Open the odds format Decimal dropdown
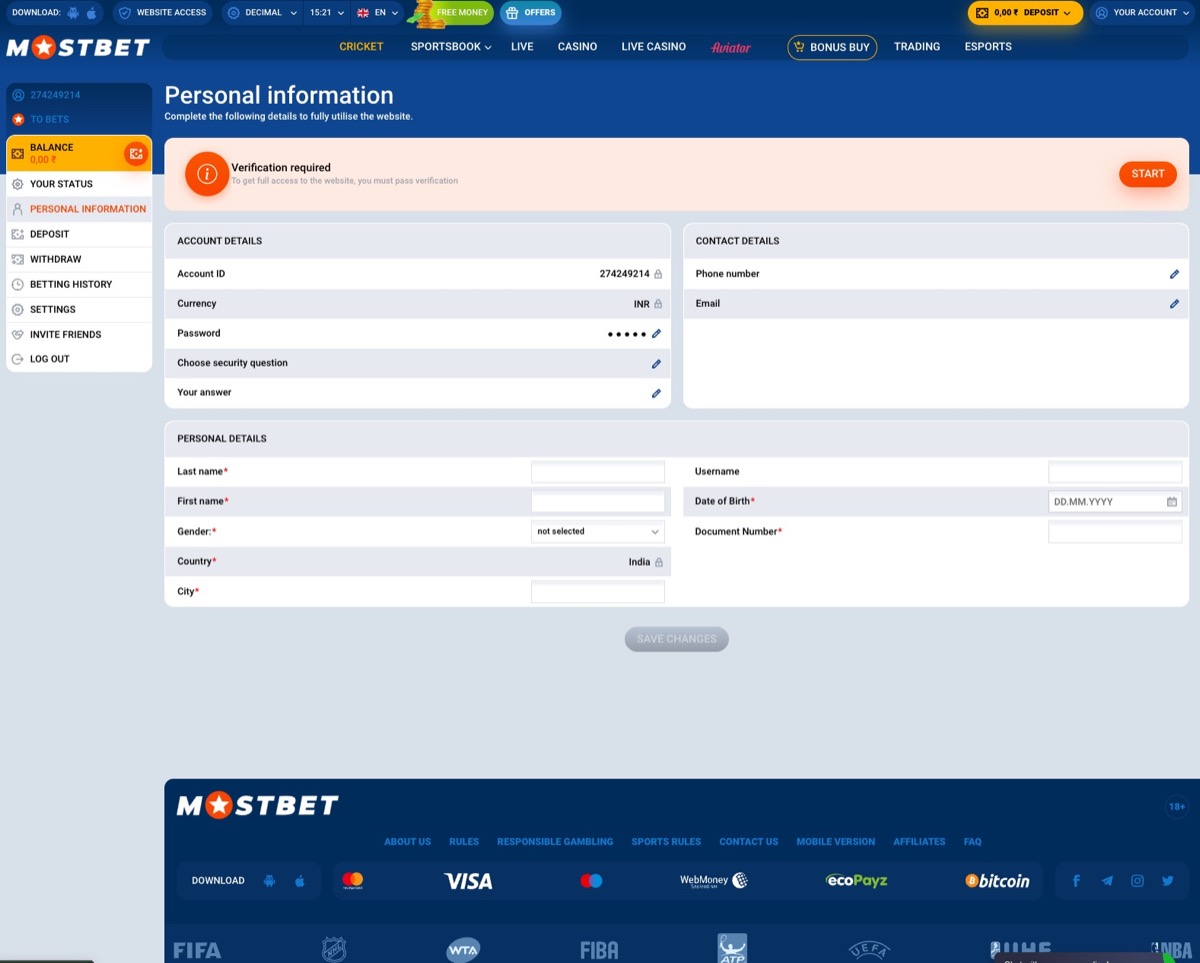 click(261, 13)
